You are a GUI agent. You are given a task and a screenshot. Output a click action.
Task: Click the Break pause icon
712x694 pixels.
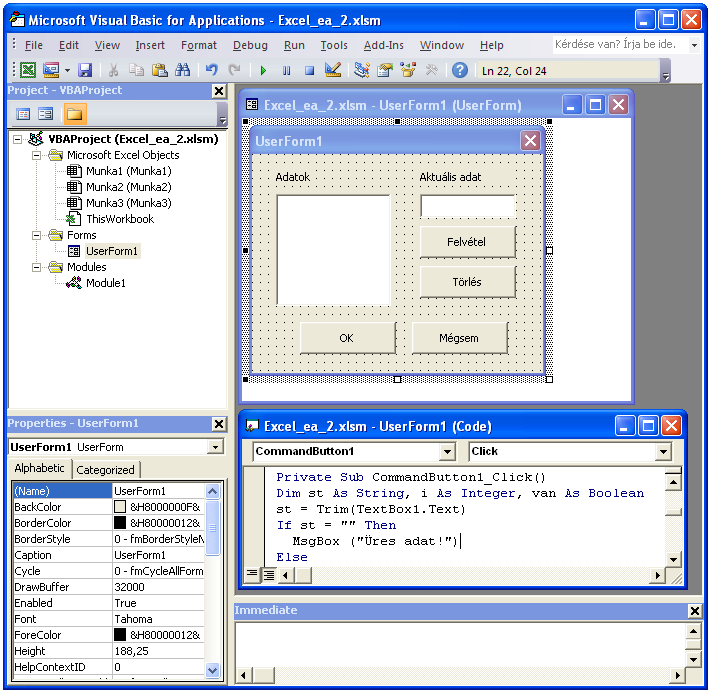click(x=287, y=71)
